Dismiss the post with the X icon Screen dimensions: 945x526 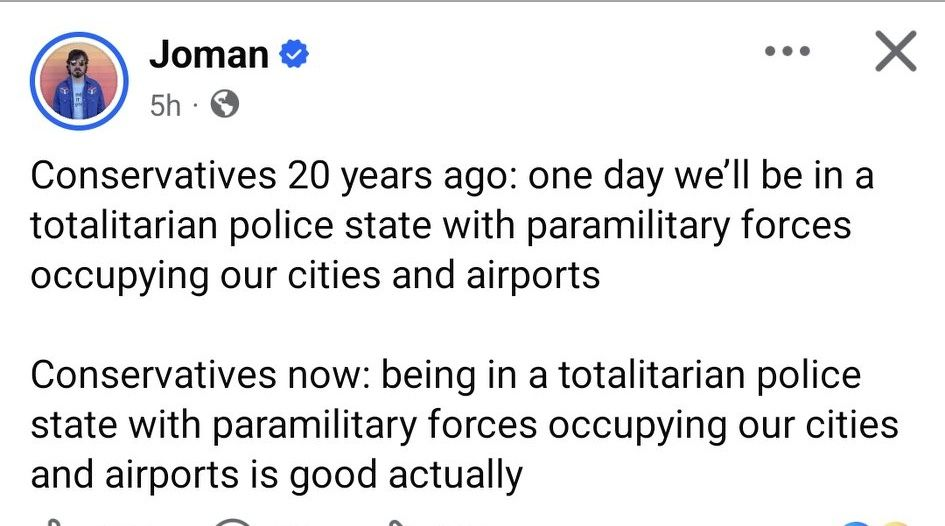895,52
